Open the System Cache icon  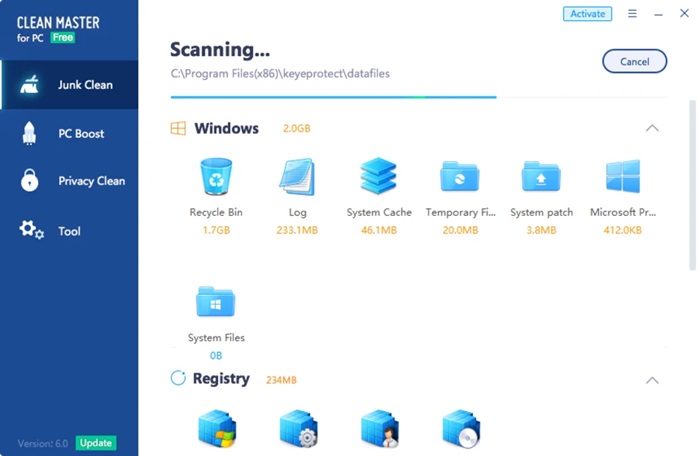[378, 177]
